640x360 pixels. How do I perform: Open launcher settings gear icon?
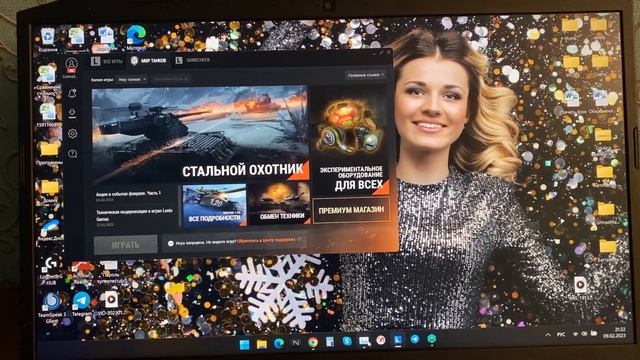tap(73, 133)
